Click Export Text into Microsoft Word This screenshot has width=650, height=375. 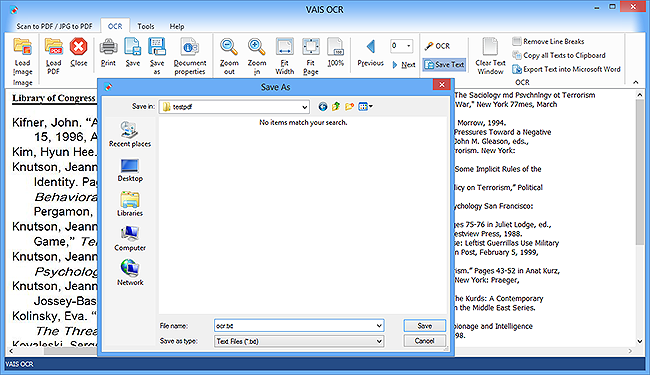point(566,69)
